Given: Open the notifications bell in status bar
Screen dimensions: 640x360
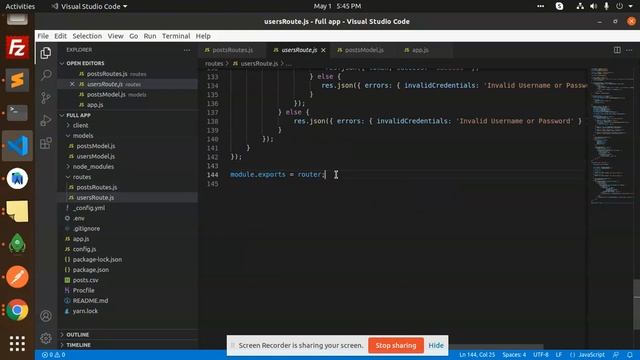Looking at the screenshot, I should [x=630, y=355].
